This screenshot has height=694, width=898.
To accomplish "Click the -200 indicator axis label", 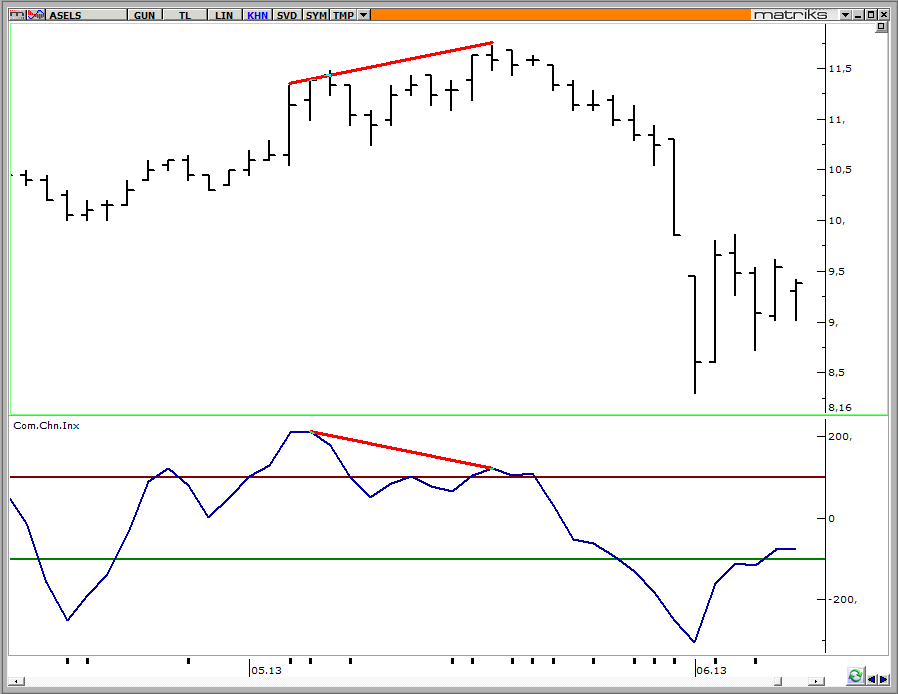I will [x=842, y=600].
